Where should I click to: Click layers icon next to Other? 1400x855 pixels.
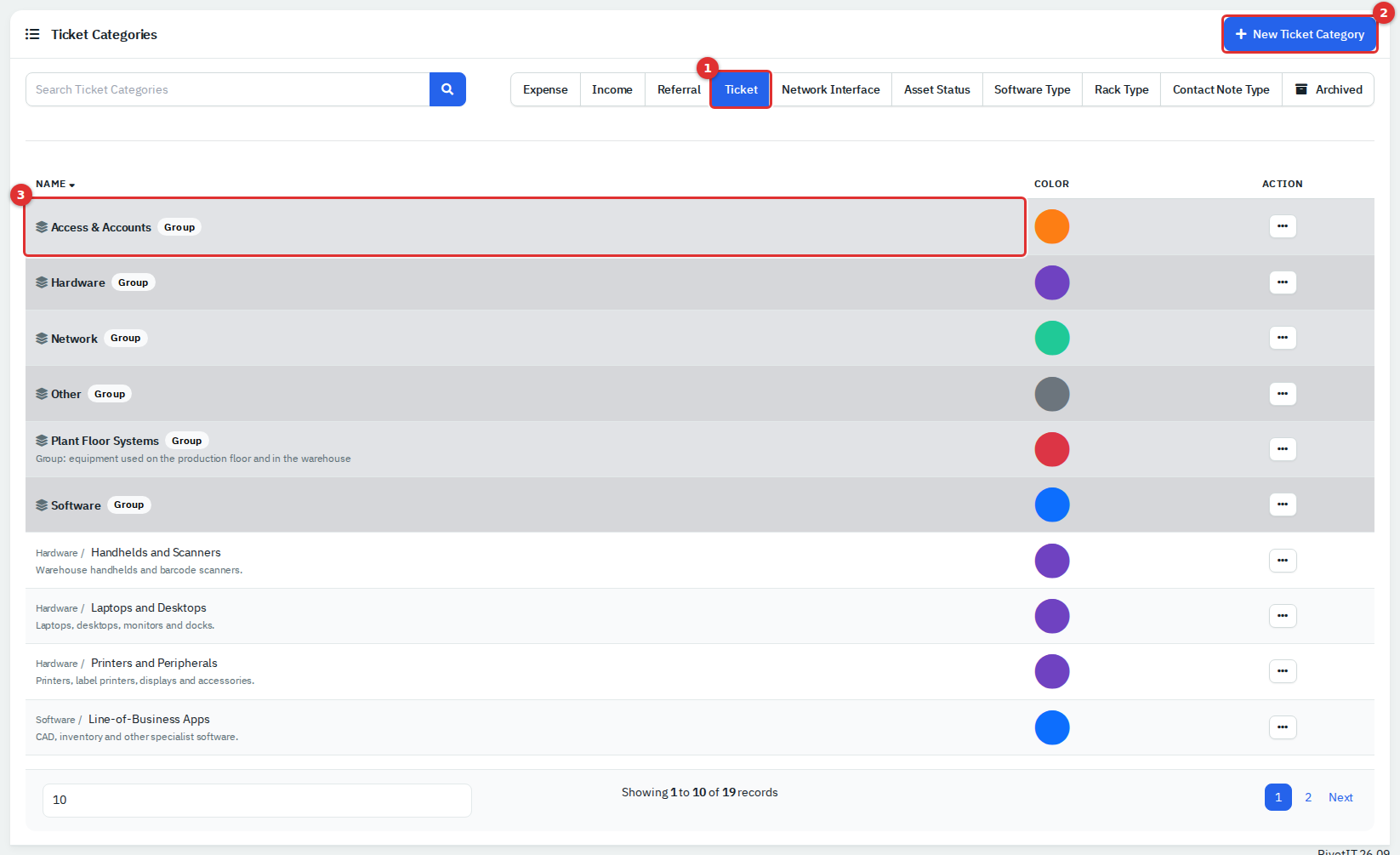[42, 394]
